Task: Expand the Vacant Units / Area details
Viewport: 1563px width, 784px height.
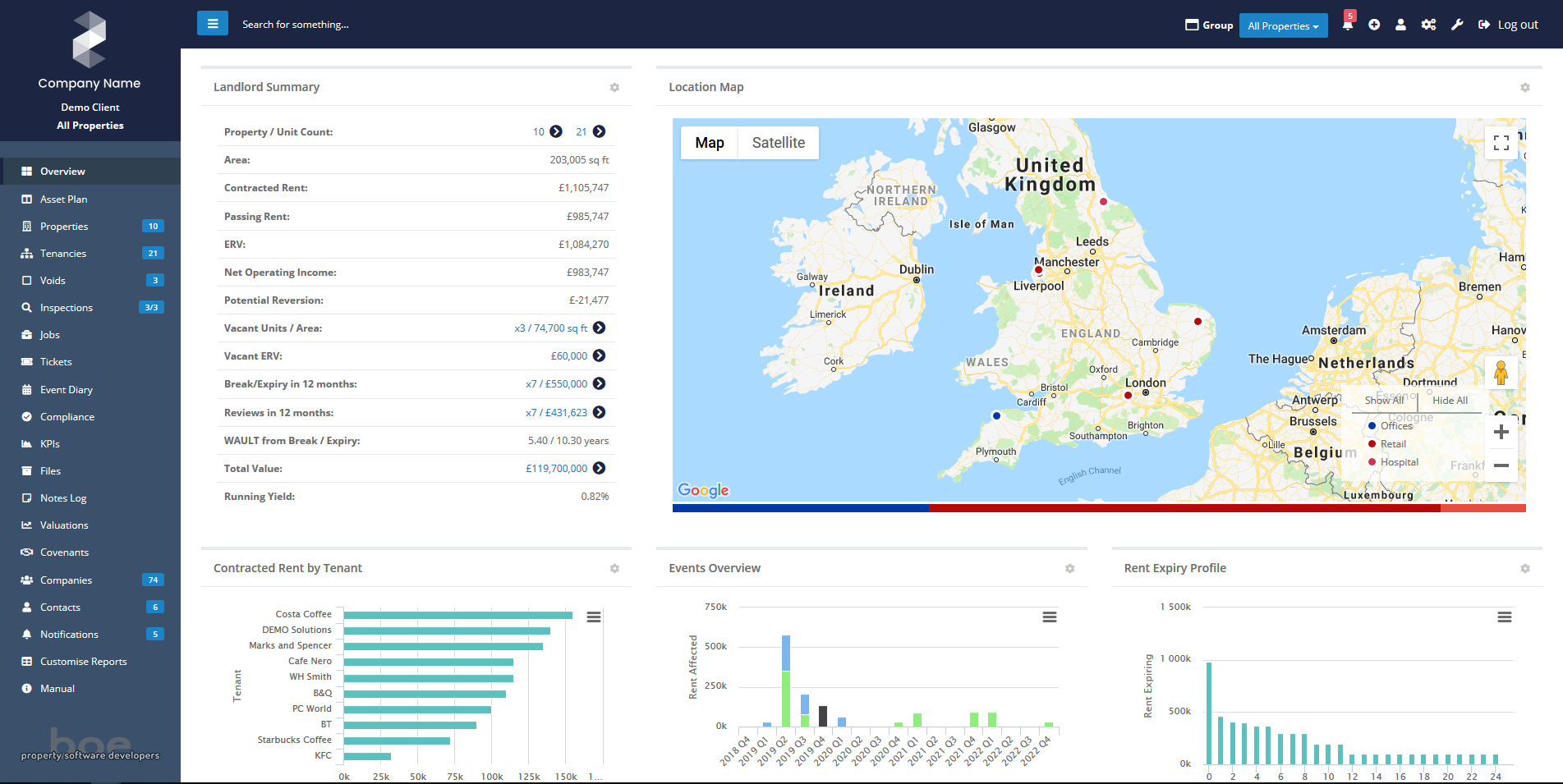Action: coord(600,328)
